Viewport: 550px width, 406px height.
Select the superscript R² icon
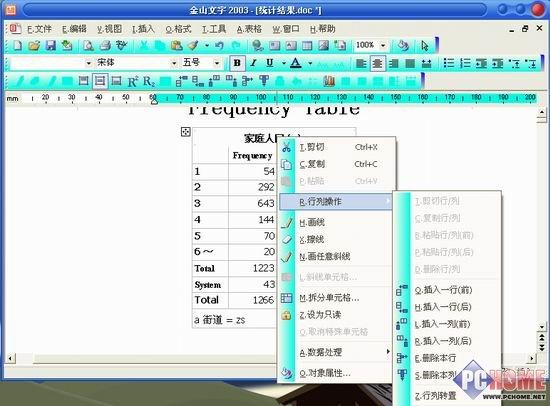[133, 81]
